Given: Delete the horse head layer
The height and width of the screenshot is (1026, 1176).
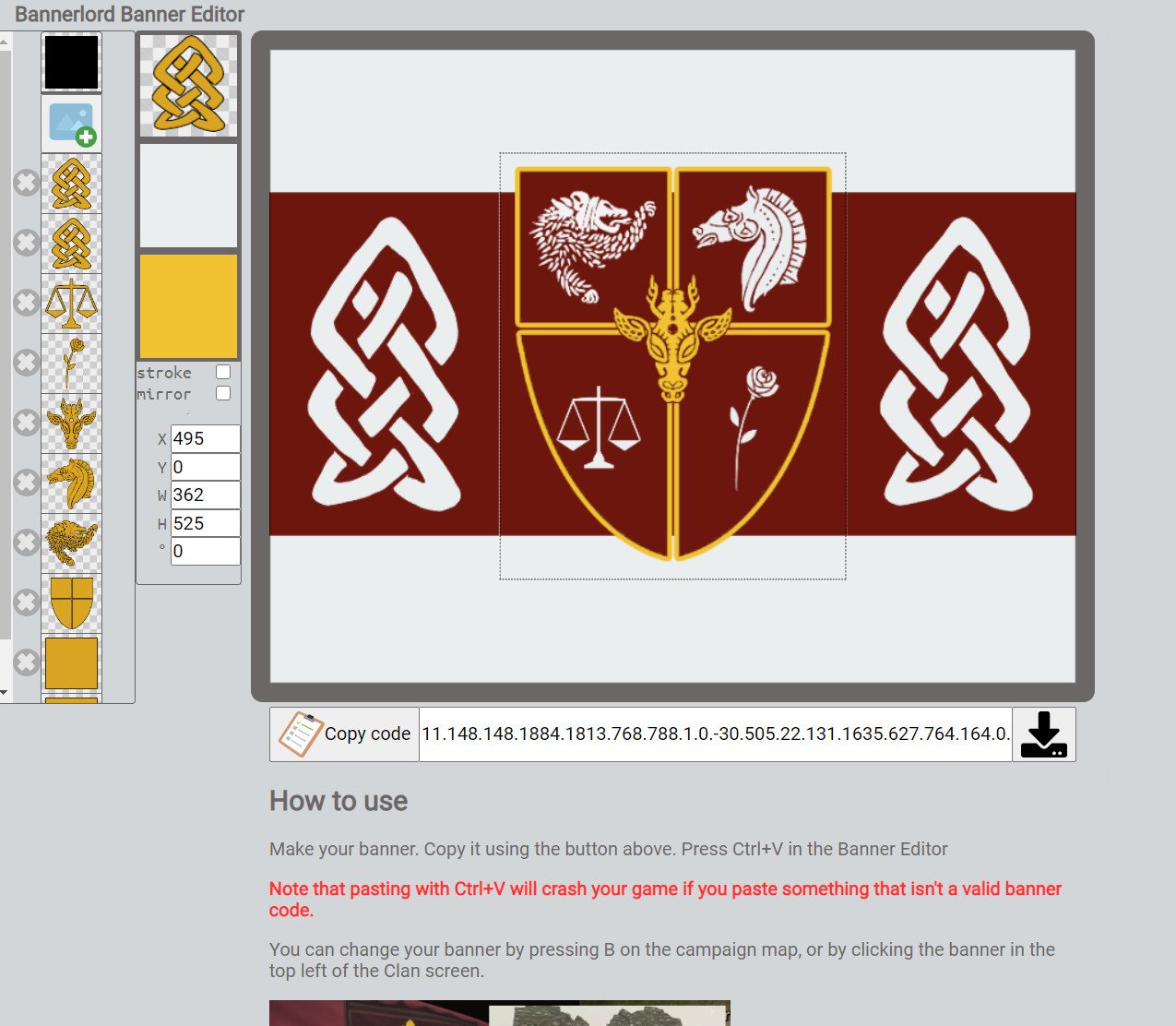Looking at the screenshot, I should 26,483.
